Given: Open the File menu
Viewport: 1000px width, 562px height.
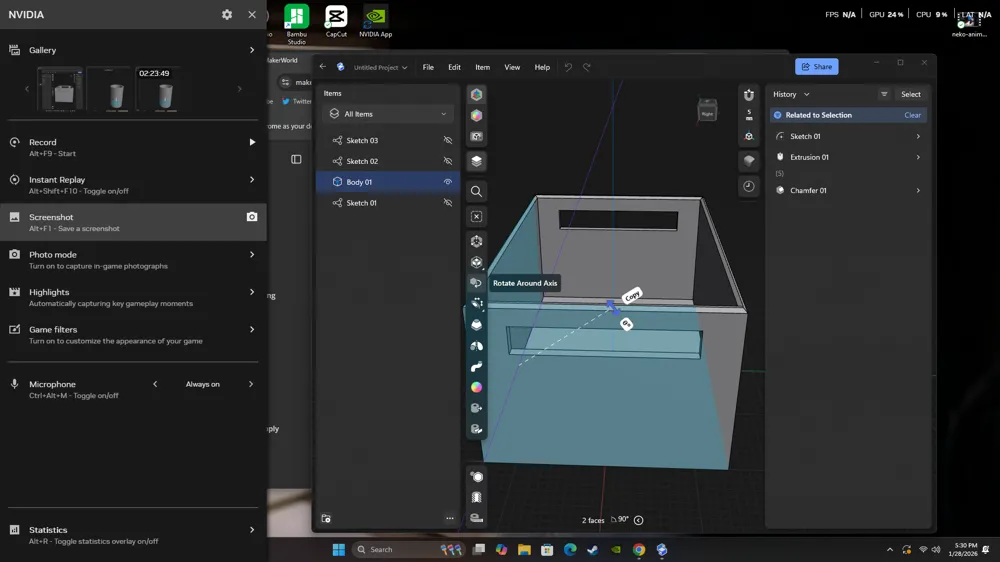Looking at the screenshot, I should pyautogui.click(x=428, y=67).
